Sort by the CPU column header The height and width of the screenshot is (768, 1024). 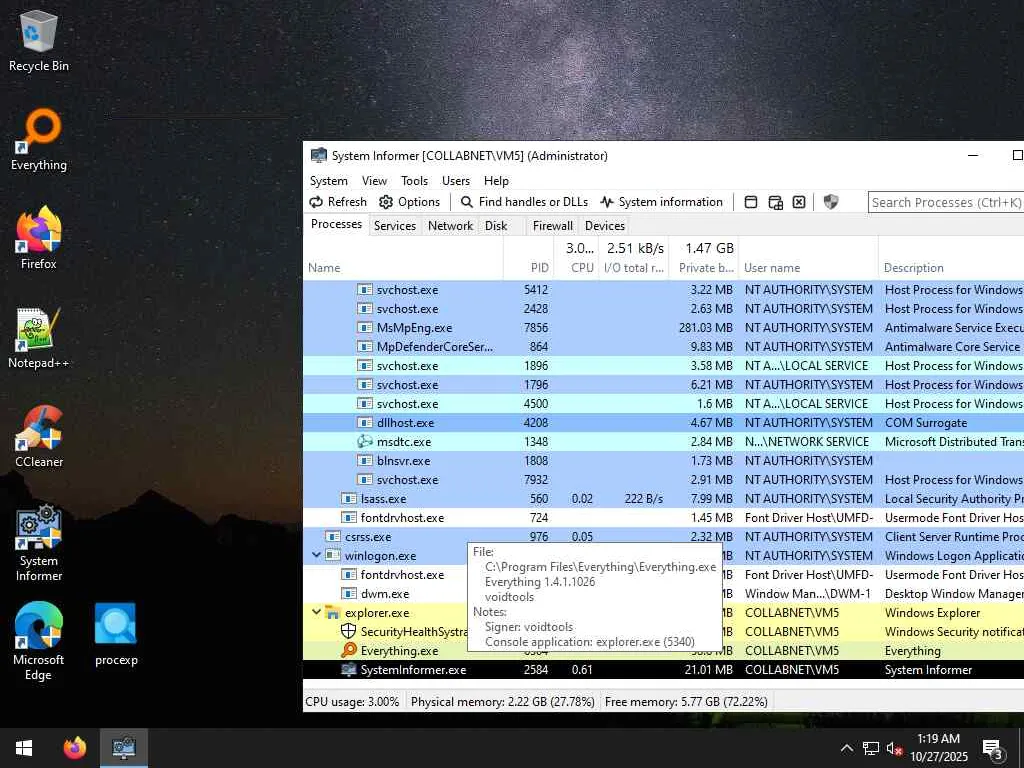point(576,258)
